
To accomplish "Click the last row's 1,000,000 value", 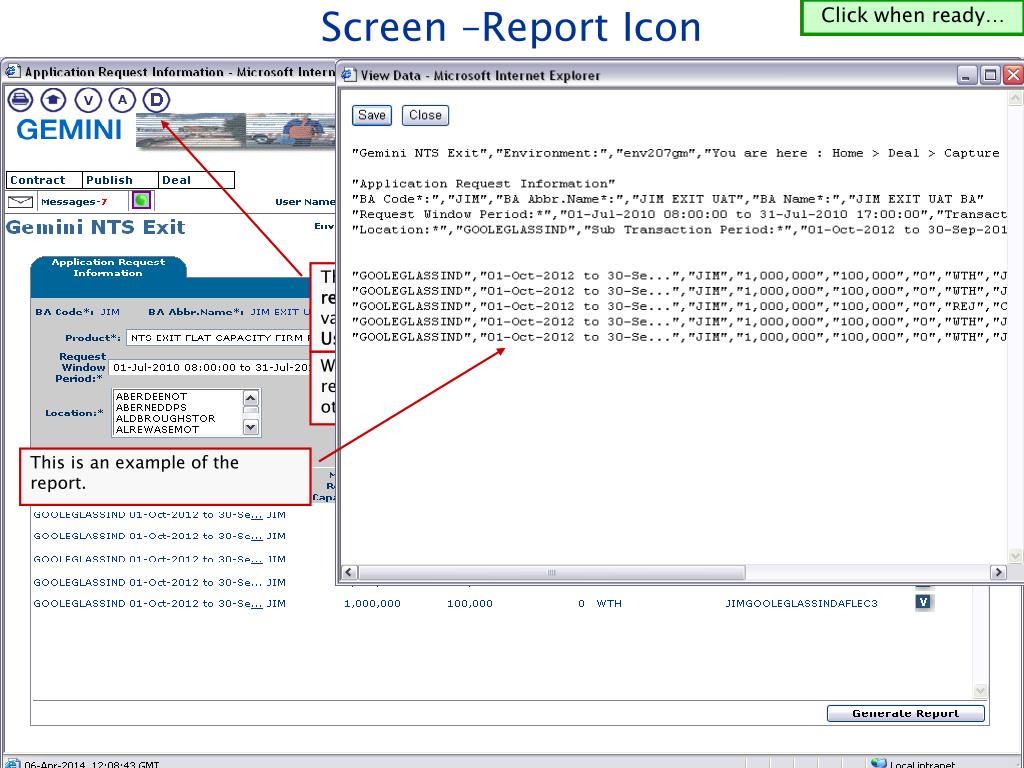I will tap(372, 603).
